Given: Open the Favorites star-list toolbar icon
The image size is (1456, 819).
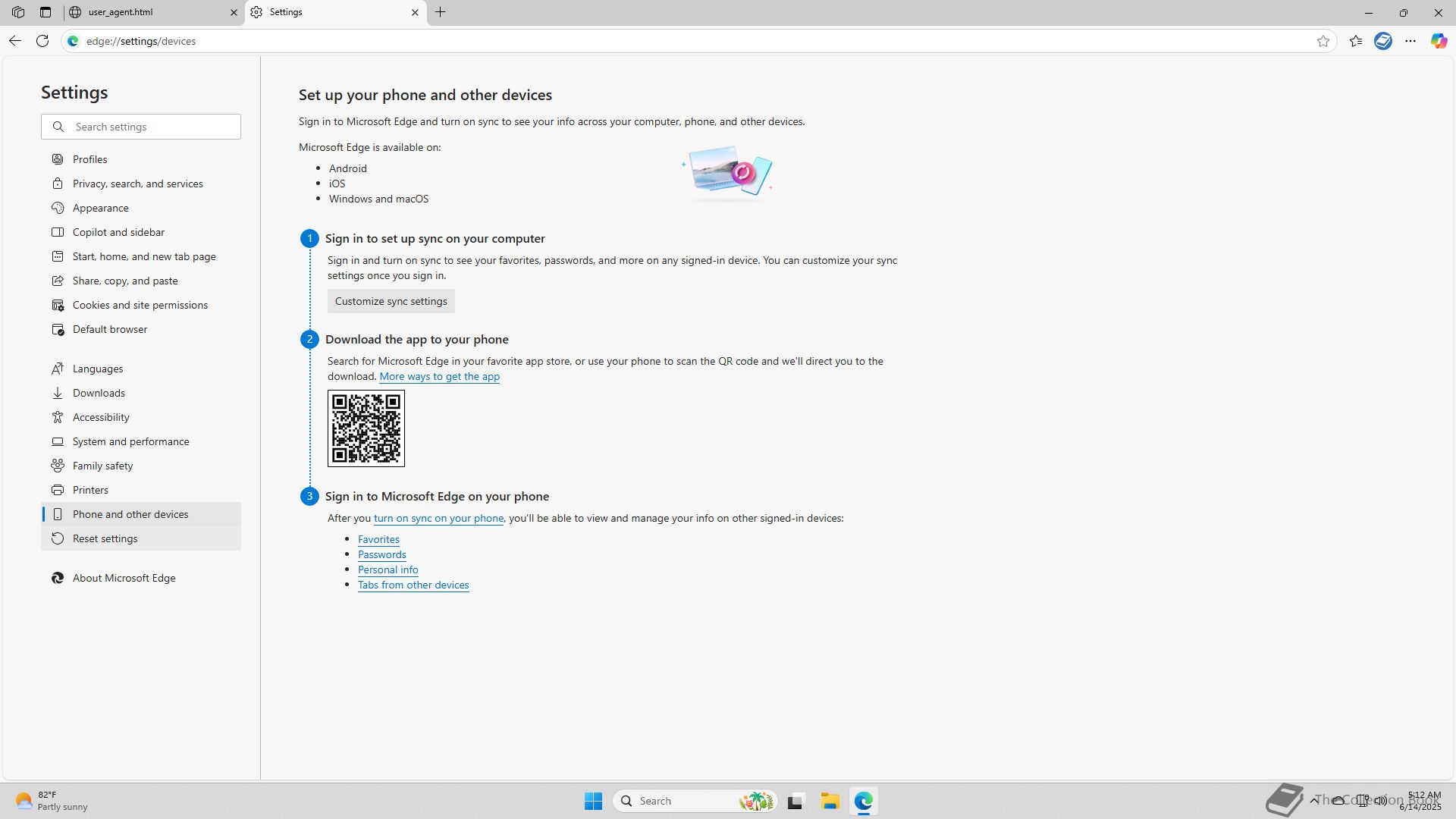Looking at the screenshot, I should [x=1356, y=41].
